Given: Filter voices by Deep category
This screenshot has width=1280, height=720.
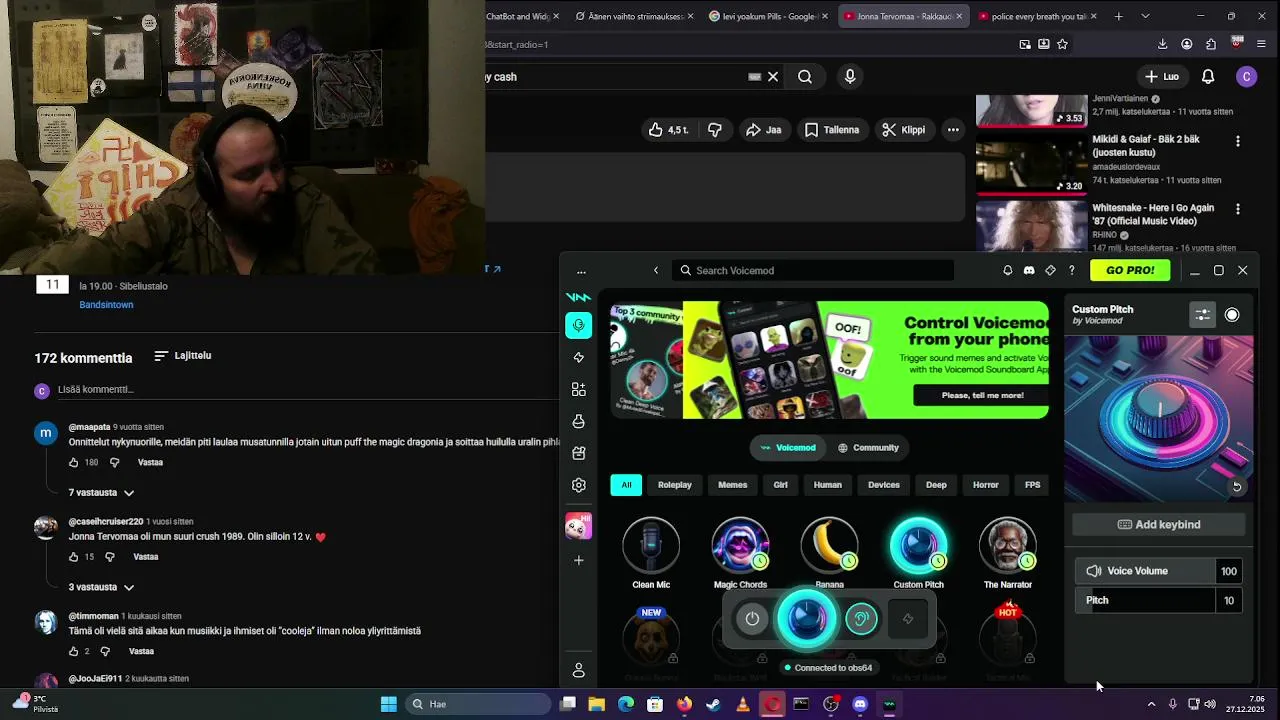Looking at the screenshot, I should pos(936,485).
